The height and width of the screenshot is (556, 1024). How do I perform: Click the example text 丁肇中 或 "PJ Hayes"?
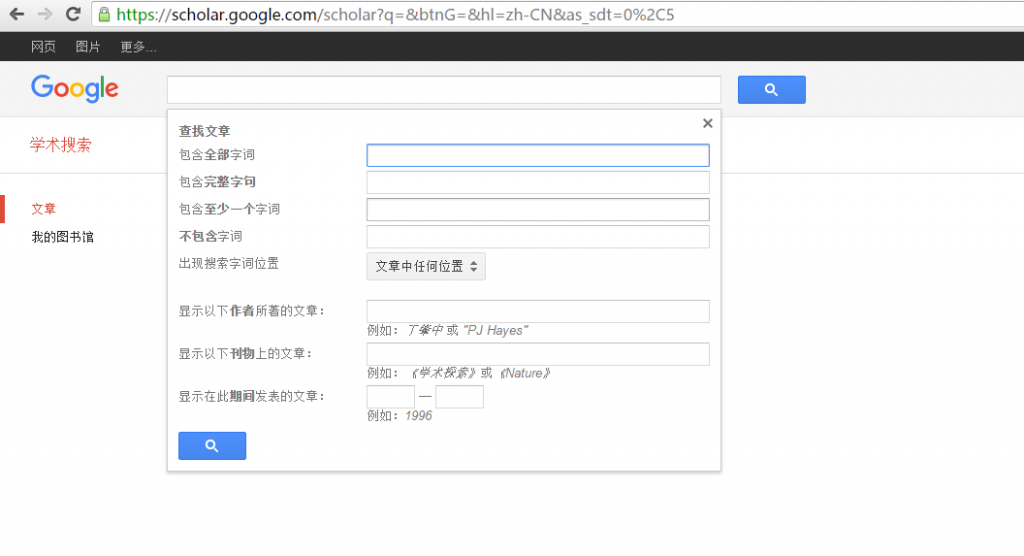click(x=468, y=331)
